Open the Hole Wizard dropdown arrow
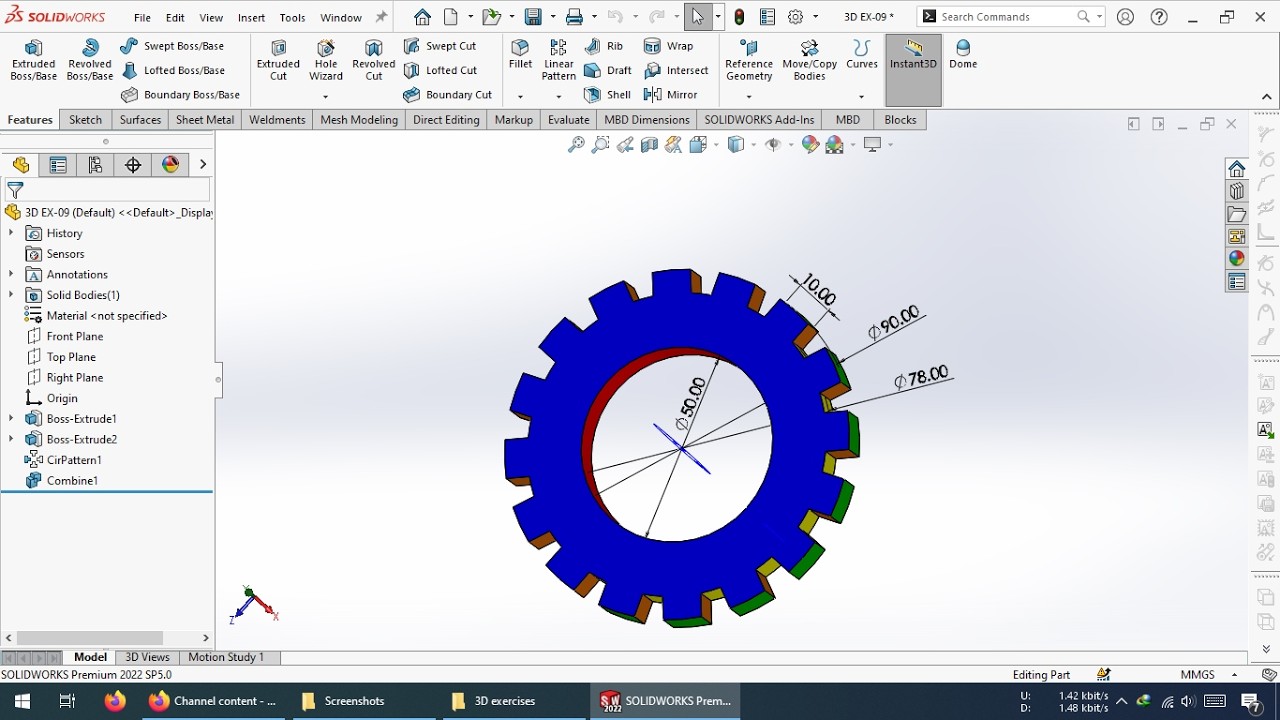The image size is (1280, 720). tap(326, 97)
